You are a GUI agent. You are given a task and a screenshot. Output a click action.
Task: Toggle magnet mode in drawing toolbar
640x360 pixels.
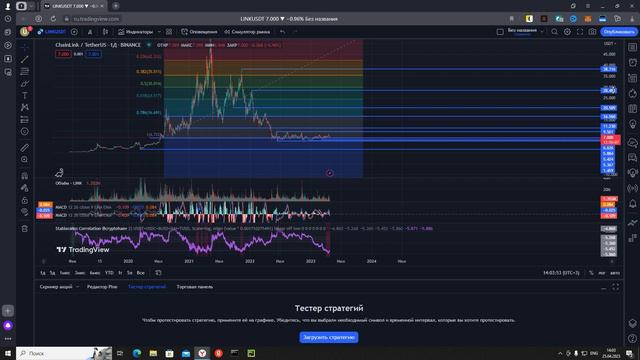[25, 176]
